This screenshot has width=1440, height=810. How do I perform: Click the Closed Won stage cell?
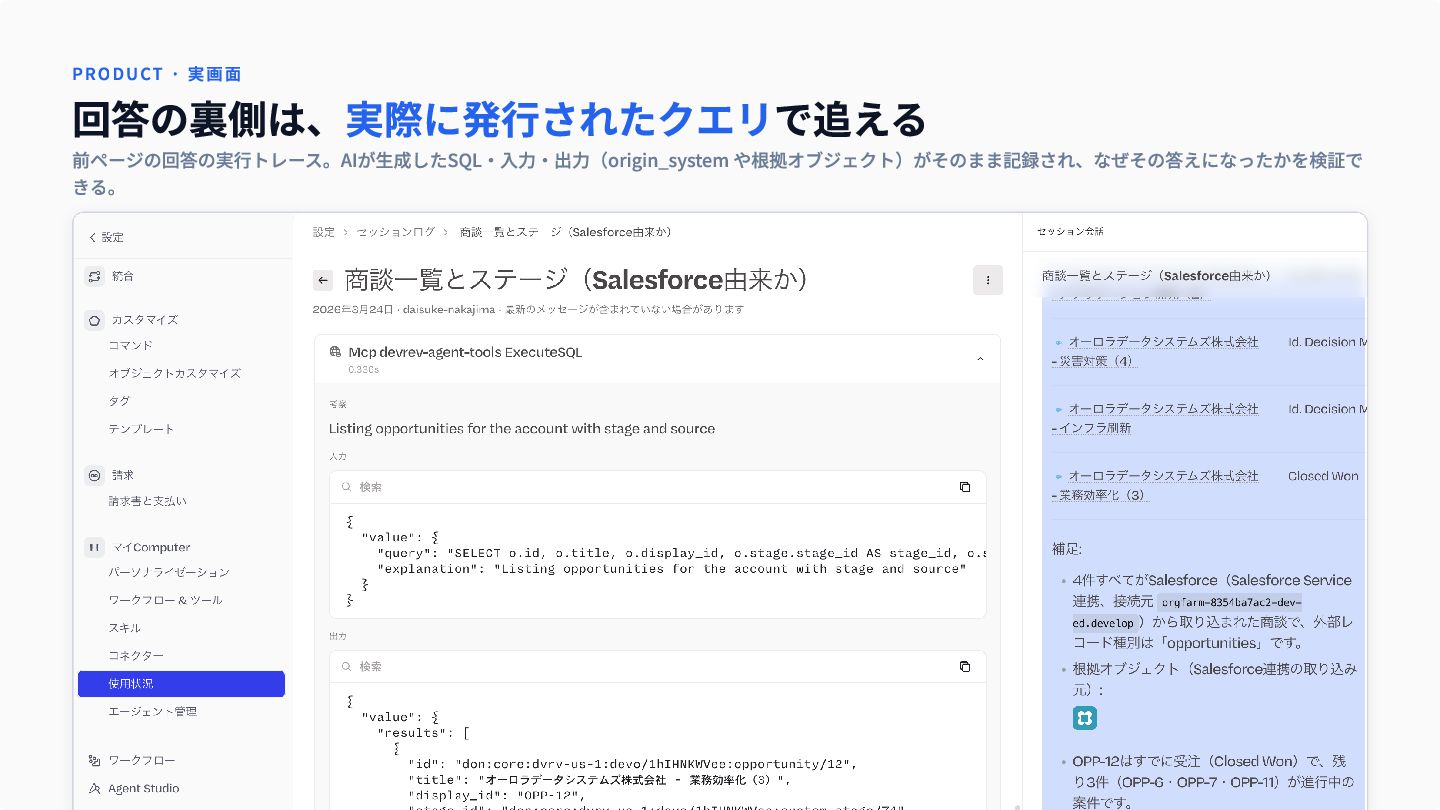coord(1323,476)
